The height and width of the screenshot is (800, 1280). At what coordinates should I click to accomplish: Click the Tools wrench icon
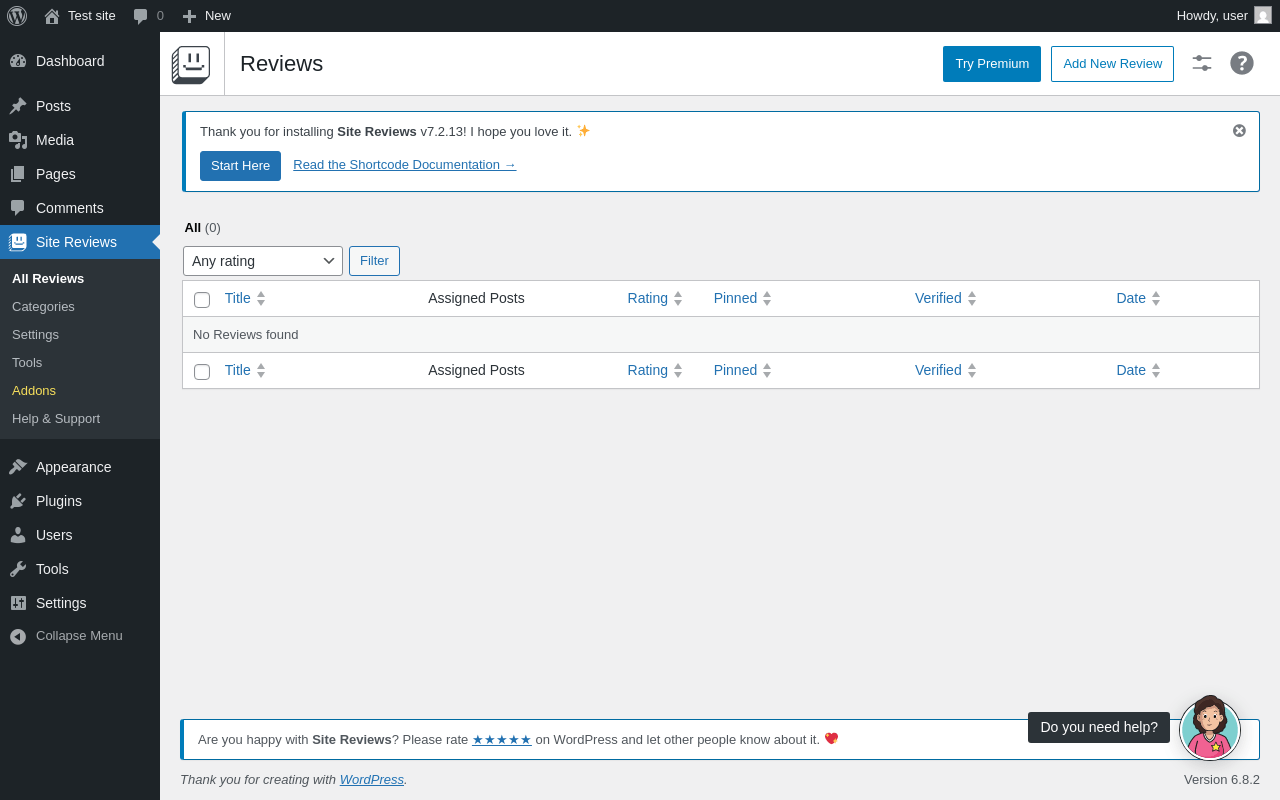tap(18, 569)
